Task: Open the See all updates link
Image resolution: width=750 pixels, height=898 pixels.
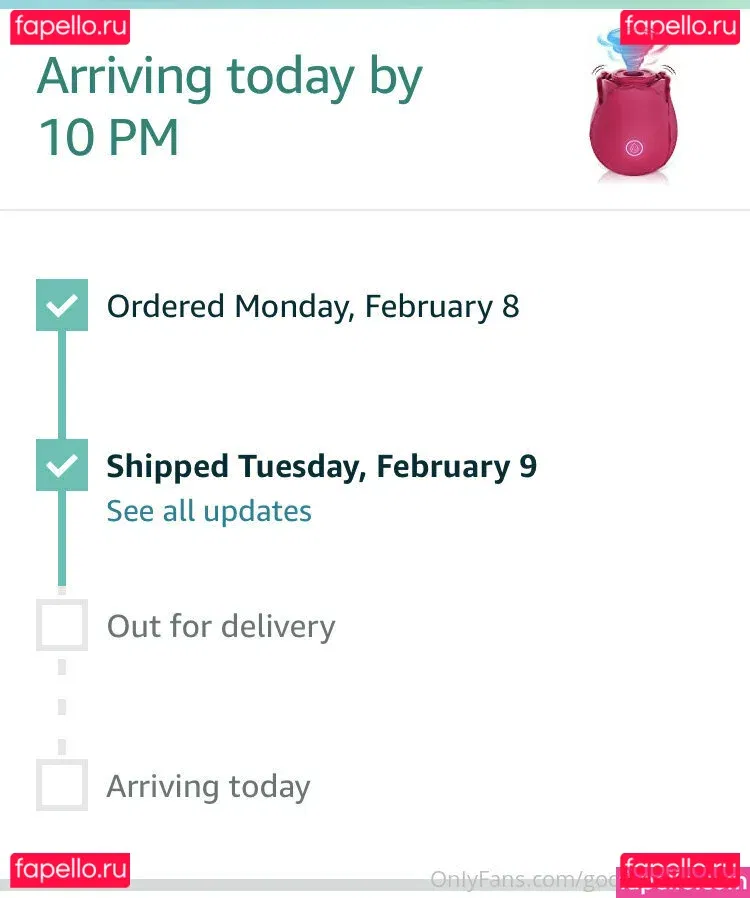Action: [209, 511]
